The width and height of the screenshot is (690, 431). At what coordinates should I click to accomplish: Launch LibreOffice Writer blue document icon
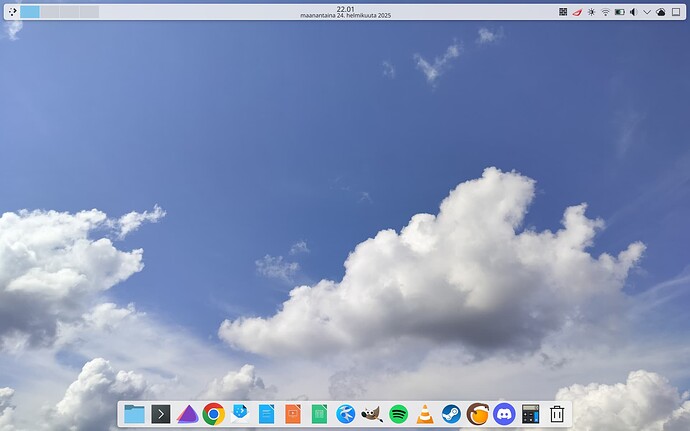click(x=267, y=414)
